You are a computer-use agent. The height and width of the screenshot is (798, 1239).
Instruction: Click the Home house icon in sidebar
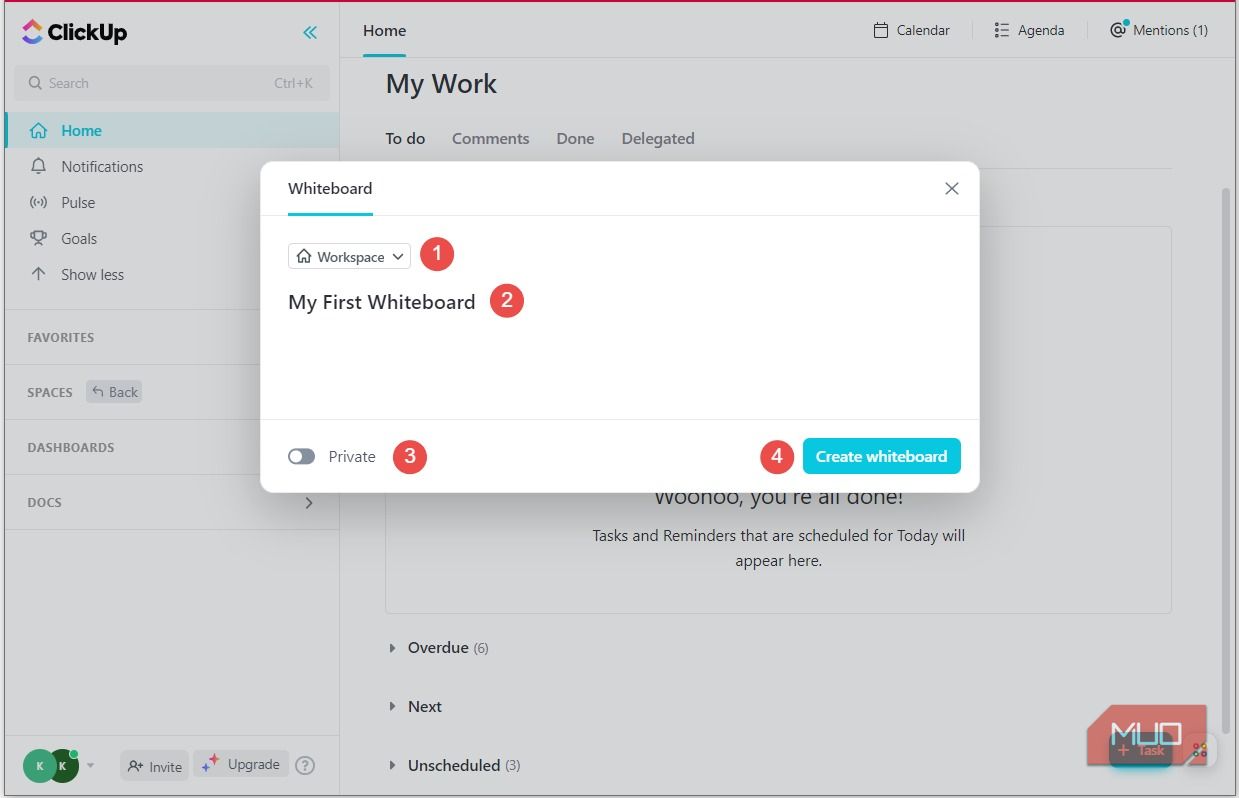click(x=38, y=130)
